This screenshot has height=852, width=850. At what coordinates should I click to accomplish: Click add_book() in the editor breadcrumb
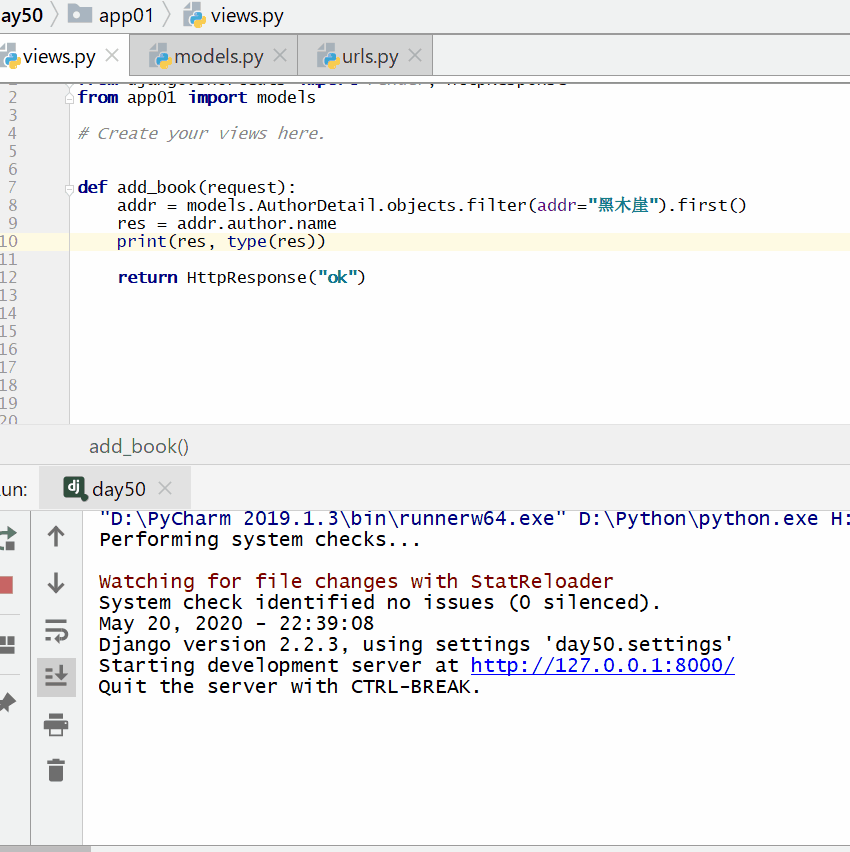click(139, 447)
